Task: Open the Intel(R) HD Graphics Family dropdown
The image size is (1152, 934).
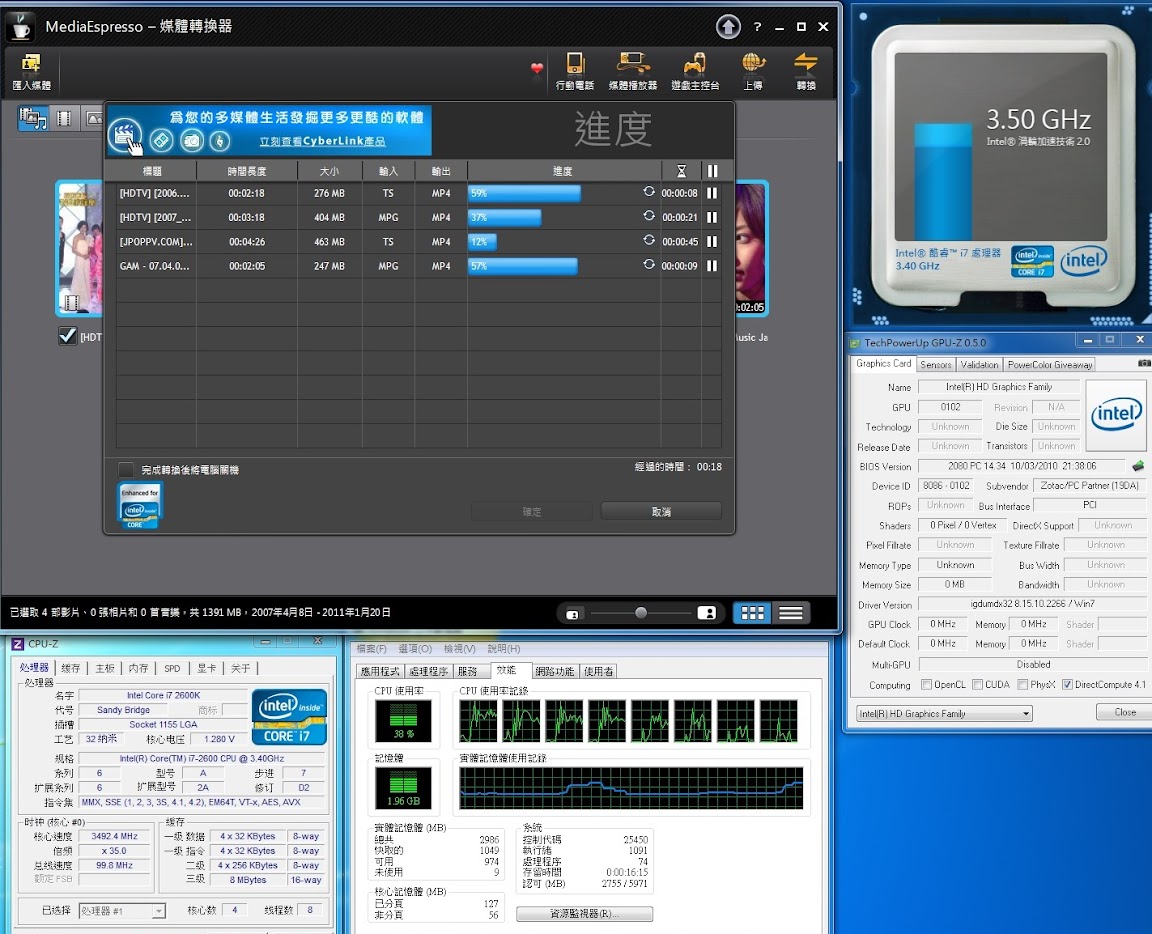Action: point(943,713)
